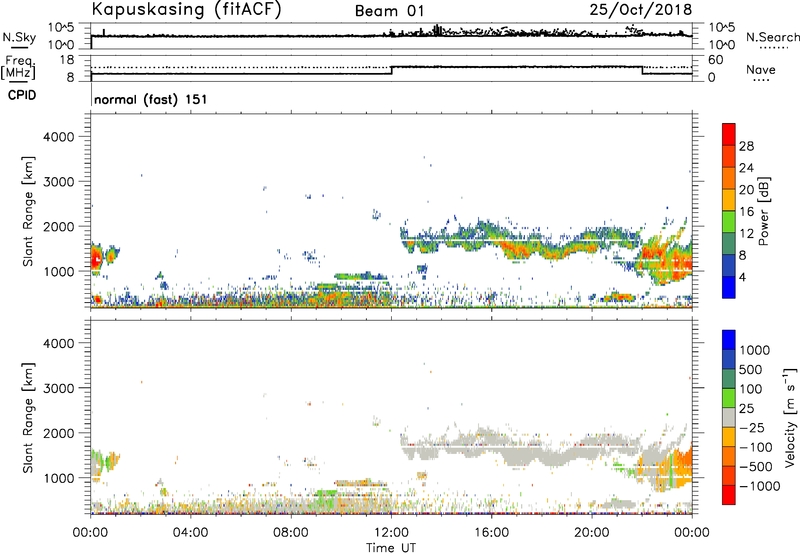Click the strong red echo near 00:15 in power panel
Image resolution: width=800 pixels, height=554 pixels.
(96, 259)
